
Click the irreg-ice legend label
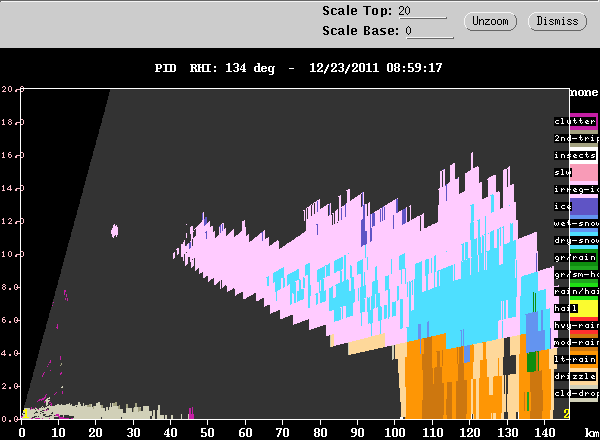[576, 189]
